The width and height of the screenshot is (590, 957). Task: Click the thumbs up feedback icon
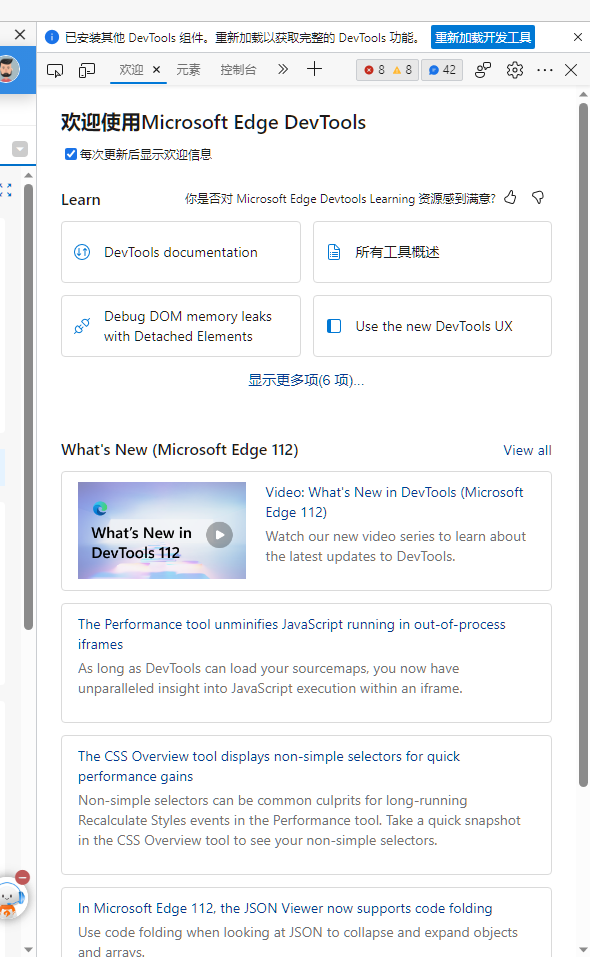click(511, 197)
